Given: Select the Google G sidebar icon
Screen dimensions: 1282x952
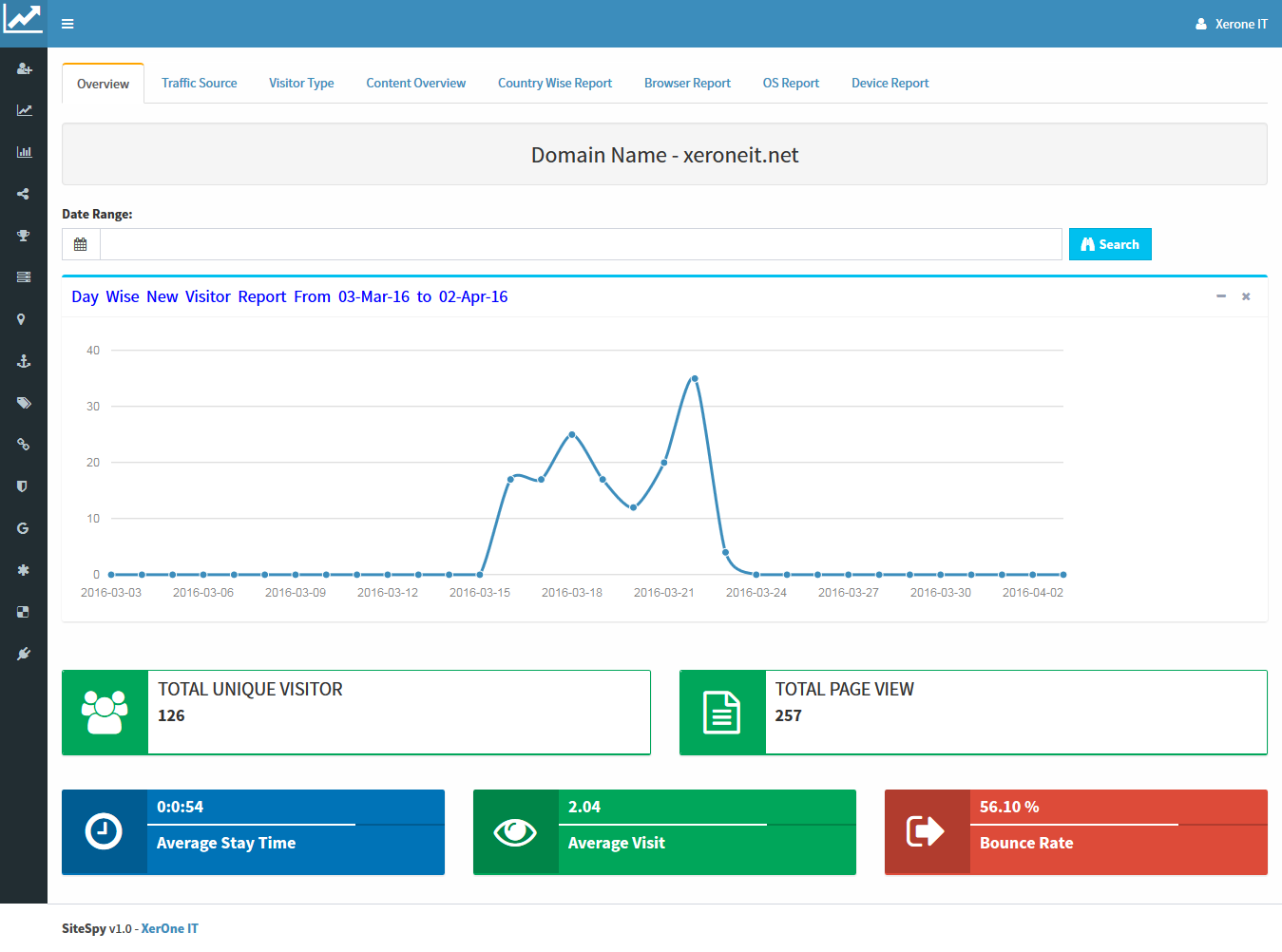Looking at the screenshot, I should tap(23, 528).
